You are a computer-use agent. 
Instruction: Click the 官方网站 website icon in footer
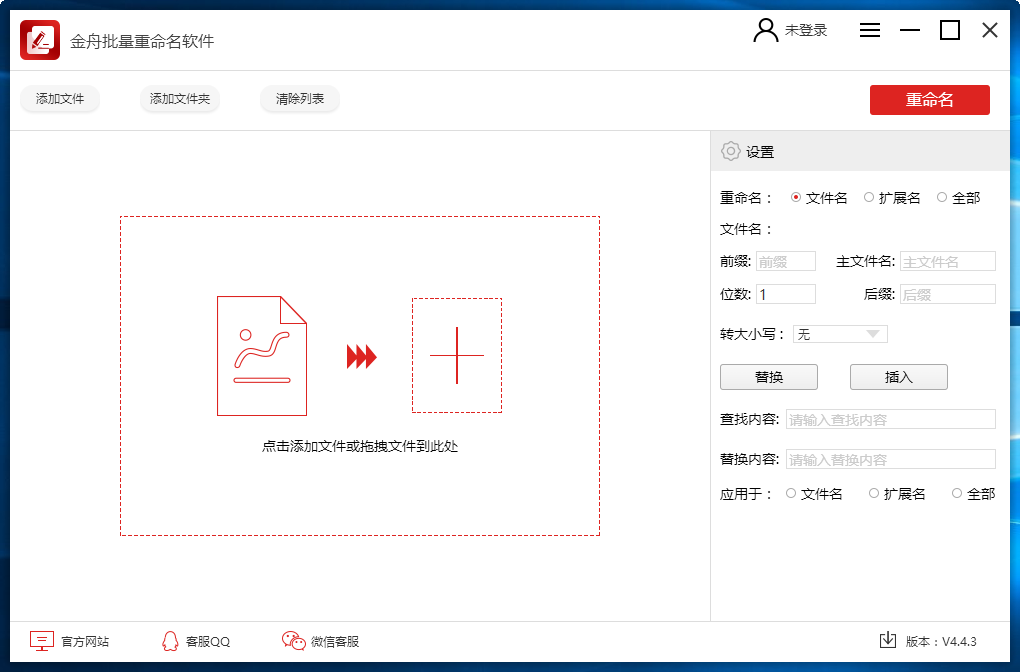40,641
